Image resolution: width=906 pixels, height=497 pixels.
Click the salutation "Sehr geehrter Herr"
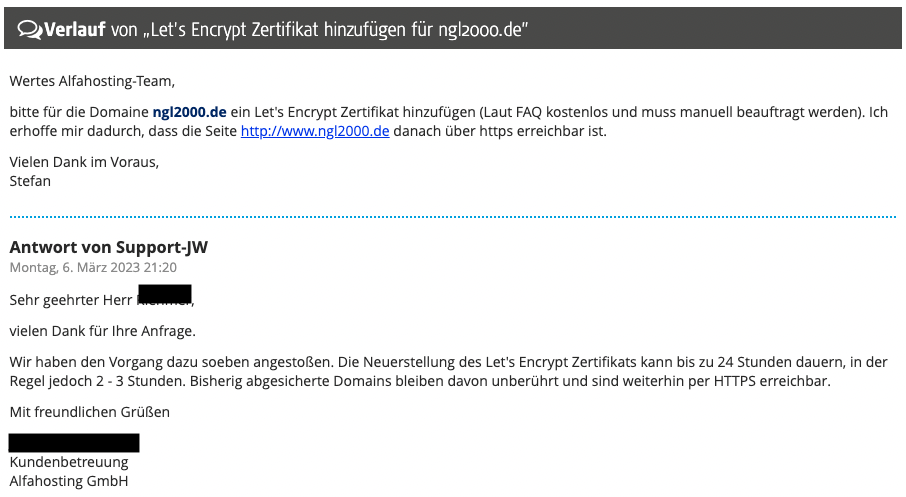click(x=70, y=299)
